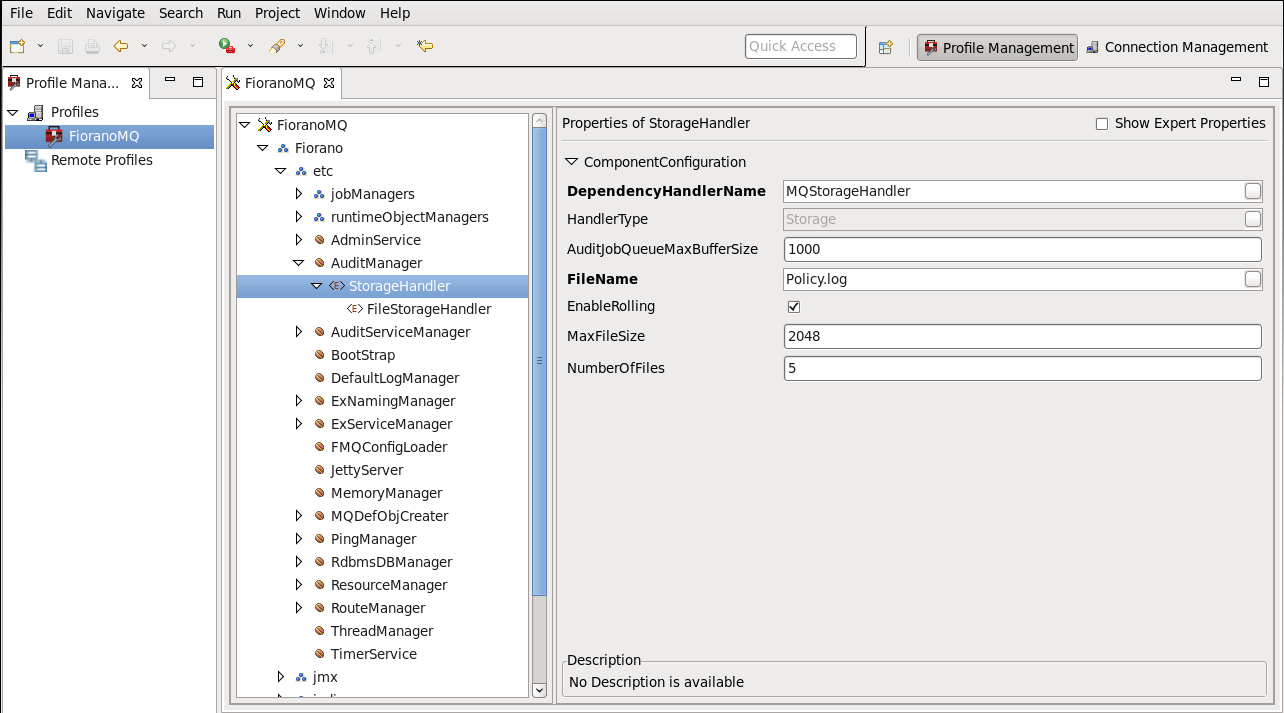Click the JettyServer component icon
1284x713 pixels.
point(319,470)
